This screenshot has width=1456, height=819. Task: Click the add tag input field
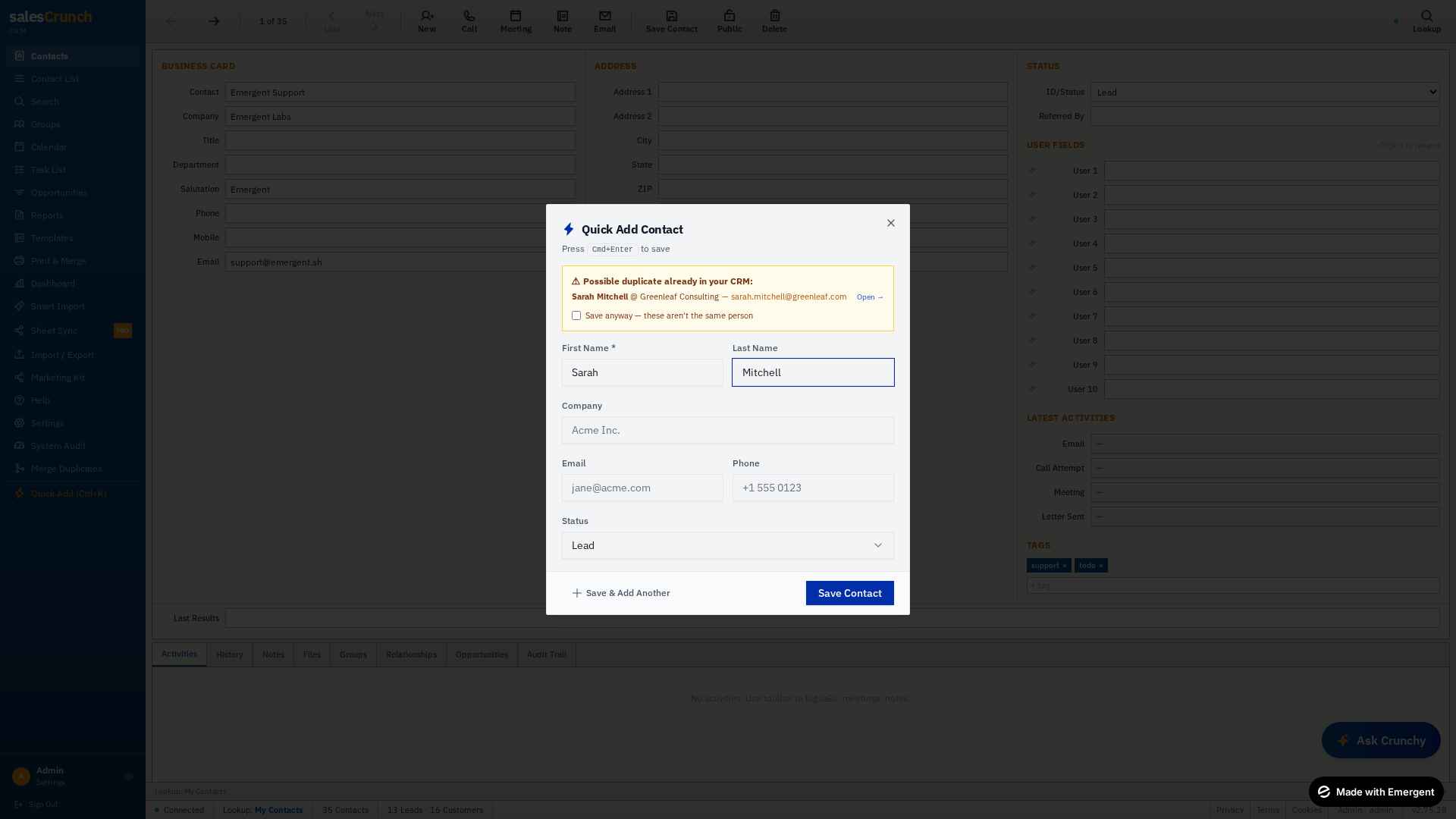1233,585
